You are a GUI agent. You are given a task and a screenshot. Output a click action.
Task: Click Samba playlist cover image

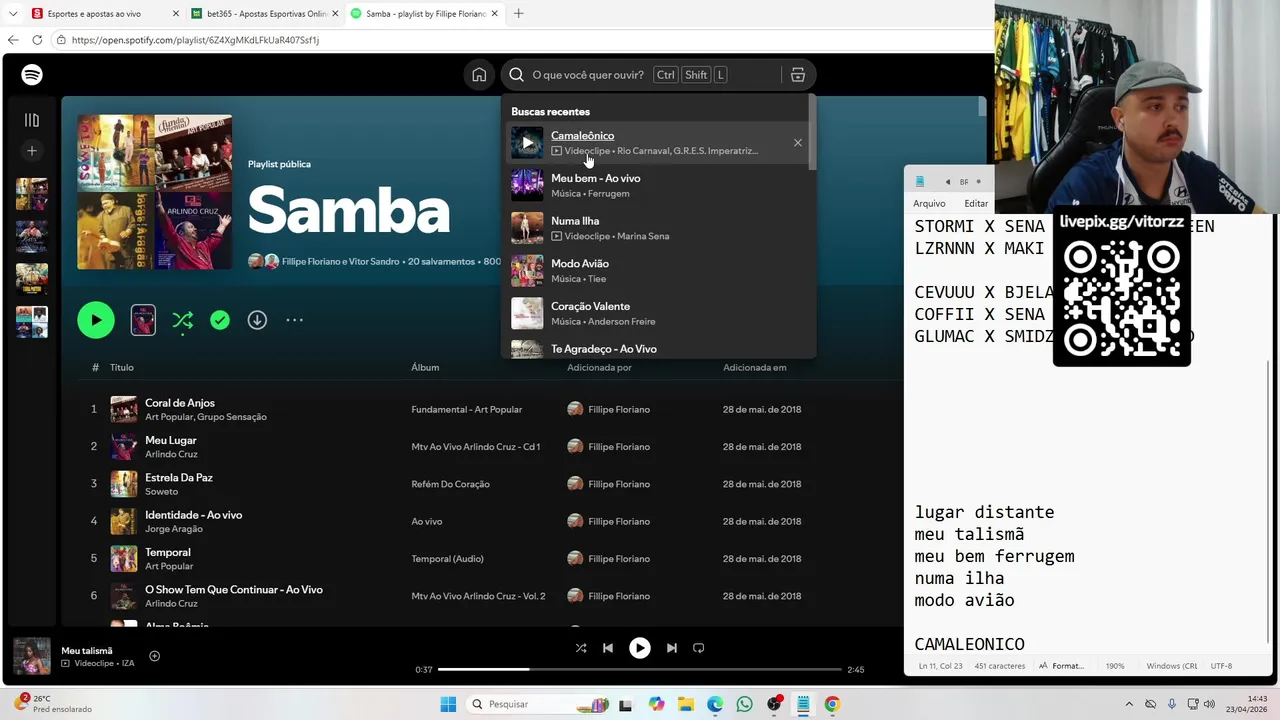coord(154,192)
